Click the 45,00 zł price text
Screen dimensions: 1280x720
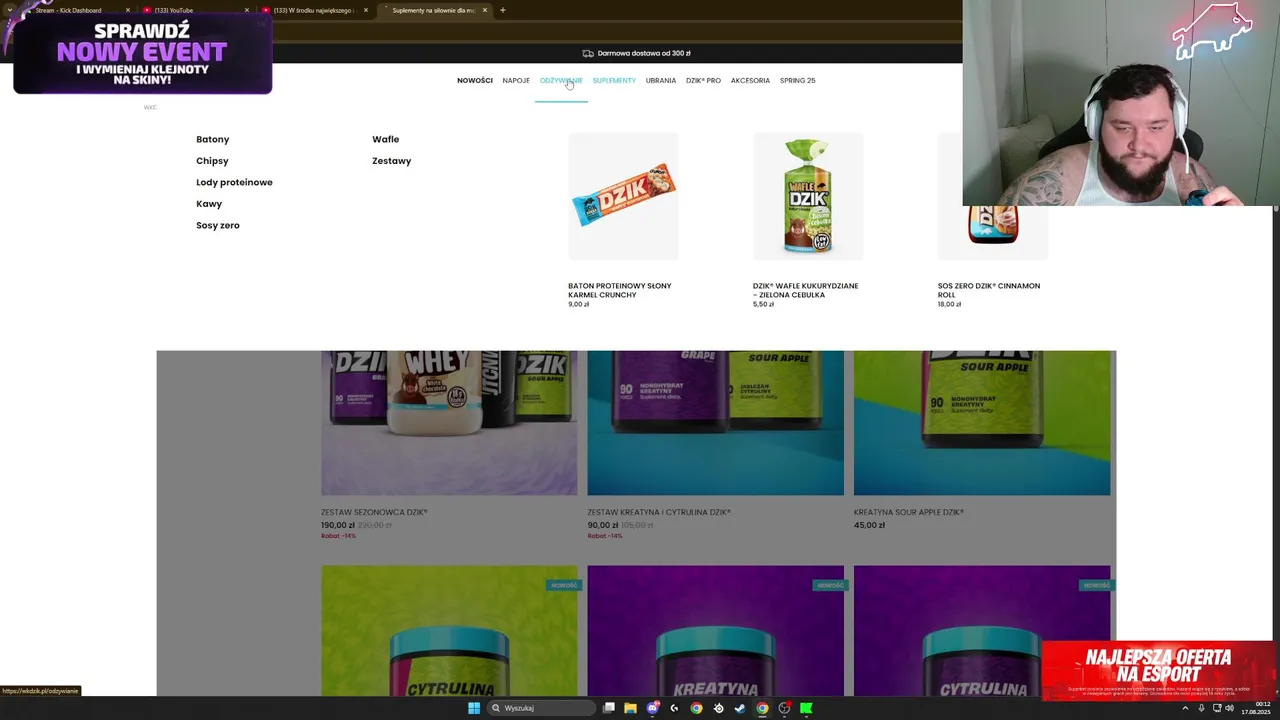(869, 525)
